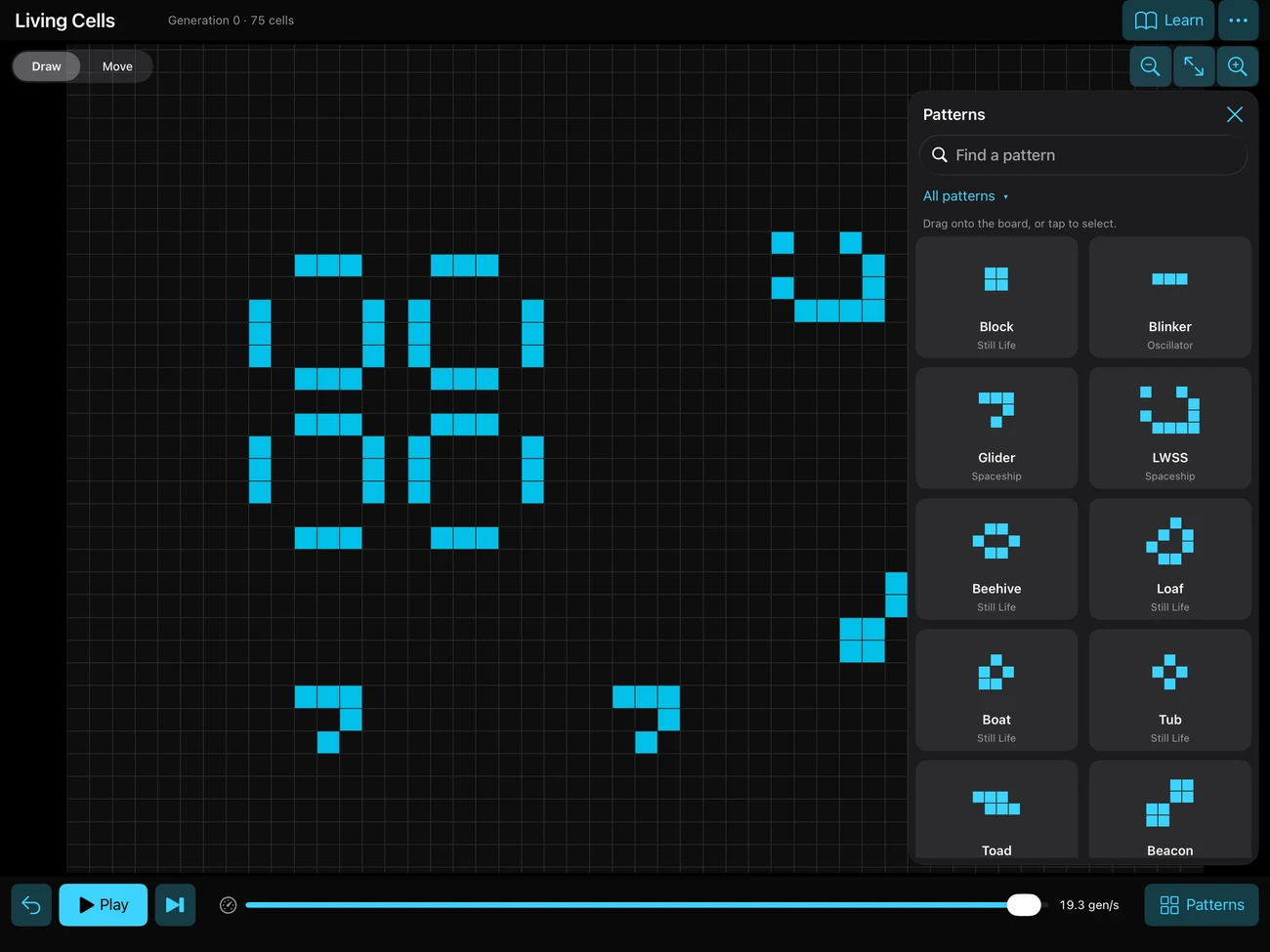The height and width of the screenshot is (952, 1270).
Task: Zoom in on the board
Action: click(1237, 66)
